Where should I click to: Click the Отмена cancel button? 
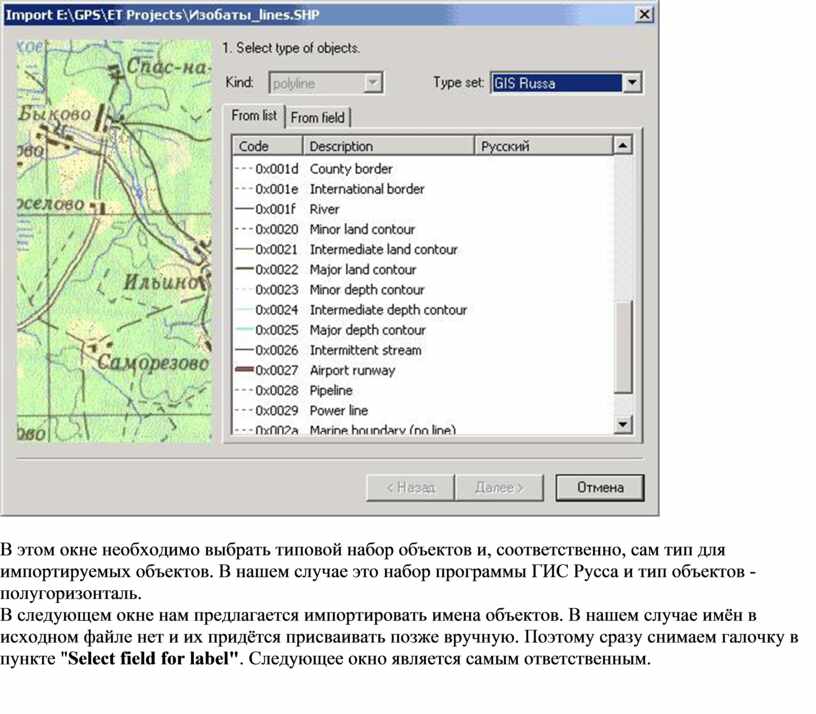point(600,488)
